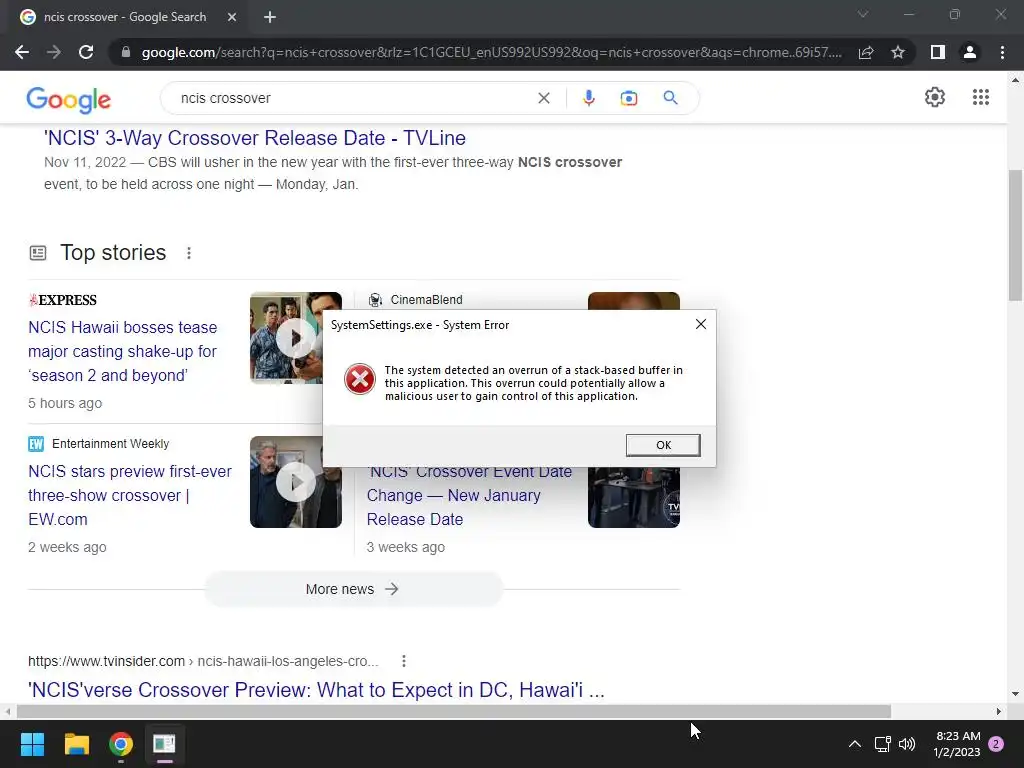Click the Top stories heading

(x=113, y=253)
